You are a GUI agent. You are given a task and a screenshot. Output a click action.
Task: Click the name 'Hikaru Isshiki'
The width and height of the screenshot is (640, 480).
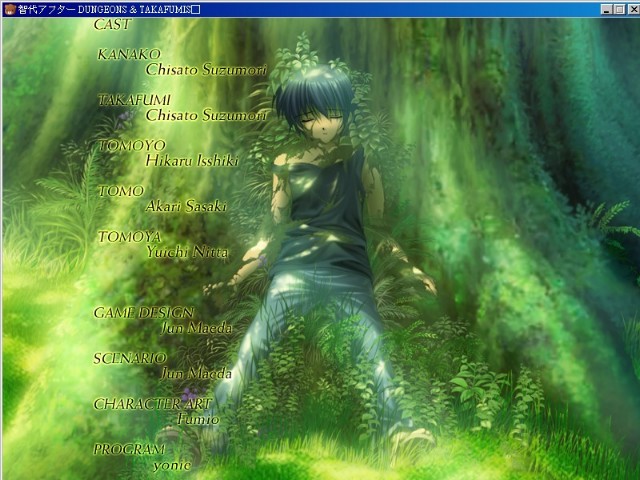(192, 161)
